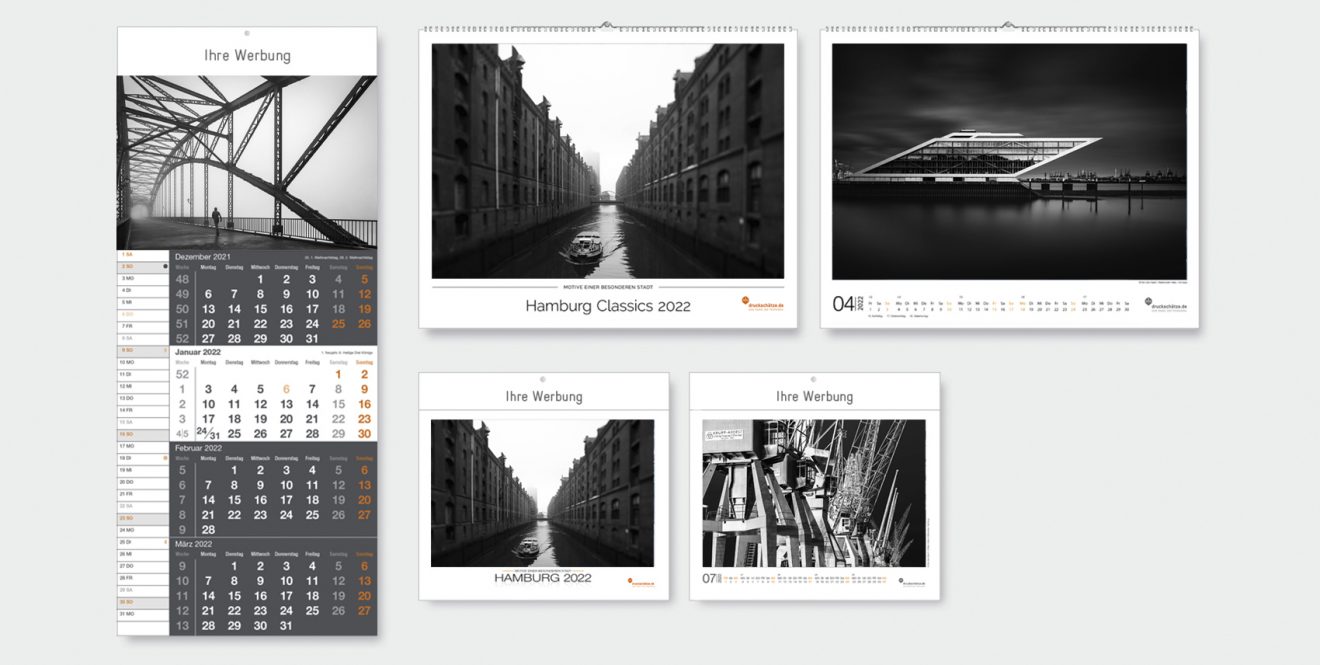Image resolution: width=1320 pixels, height=665 pixels.
Task: Click the 17 MO row in day strip
Action: tap(144, 447)
